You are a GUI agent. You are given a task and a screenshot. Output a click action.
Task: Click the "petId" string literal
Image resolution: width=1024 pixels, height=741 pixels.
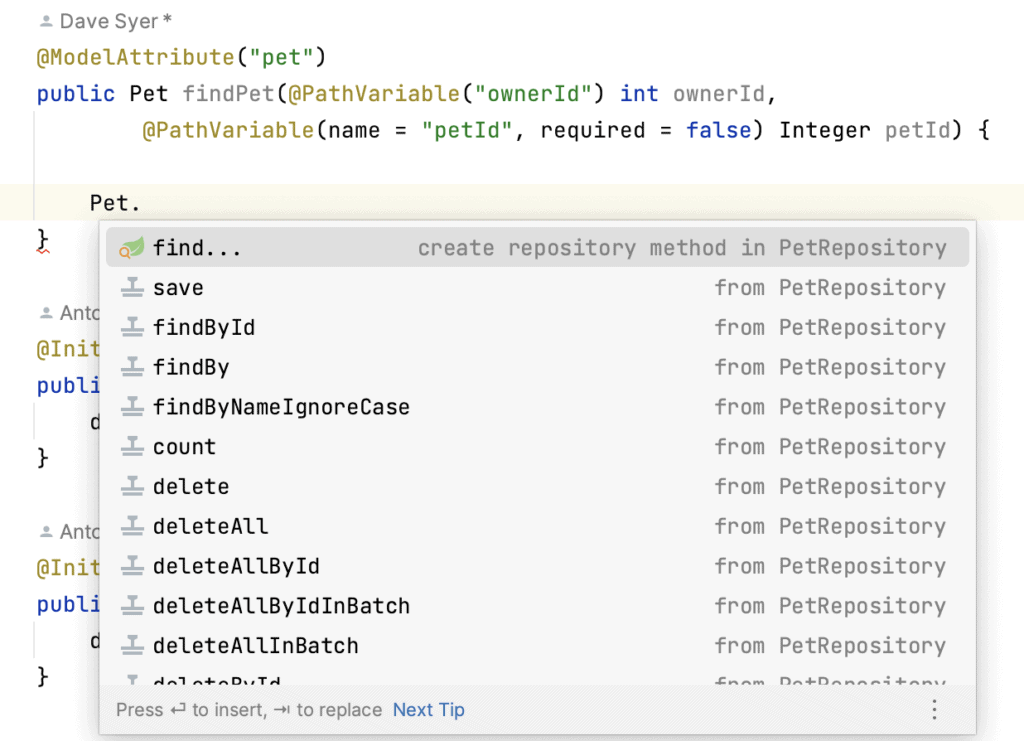(467, 131)
